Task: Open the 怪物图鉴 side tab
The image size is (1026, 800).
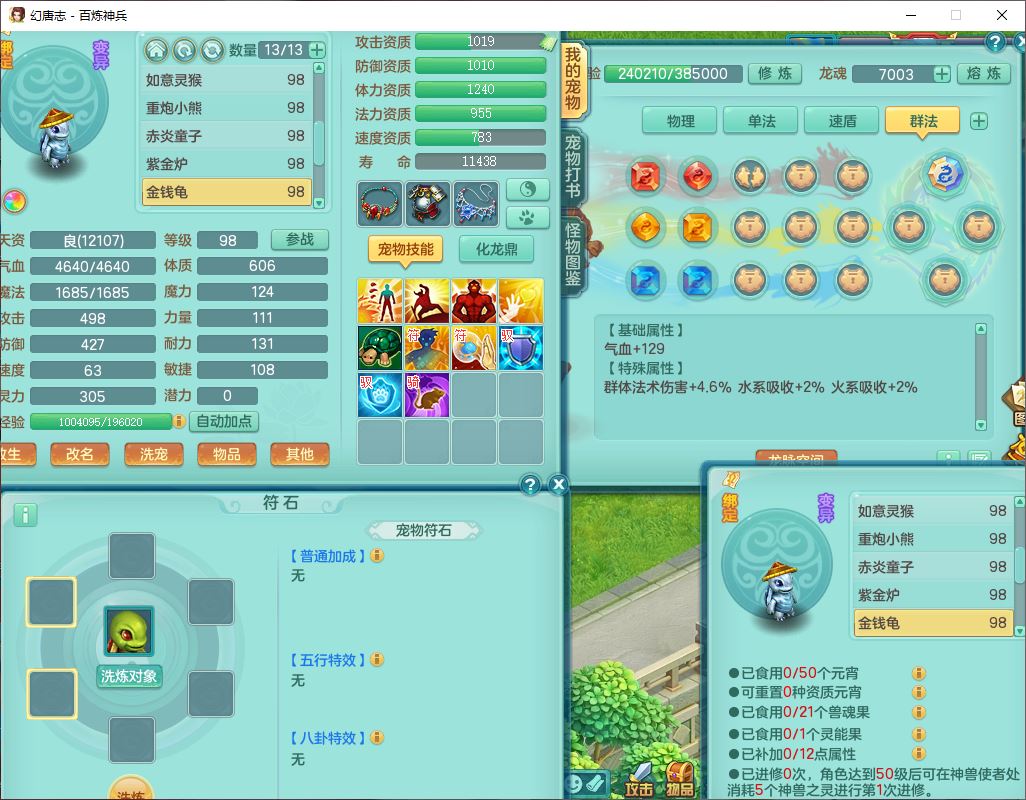Action: (573, 255)
